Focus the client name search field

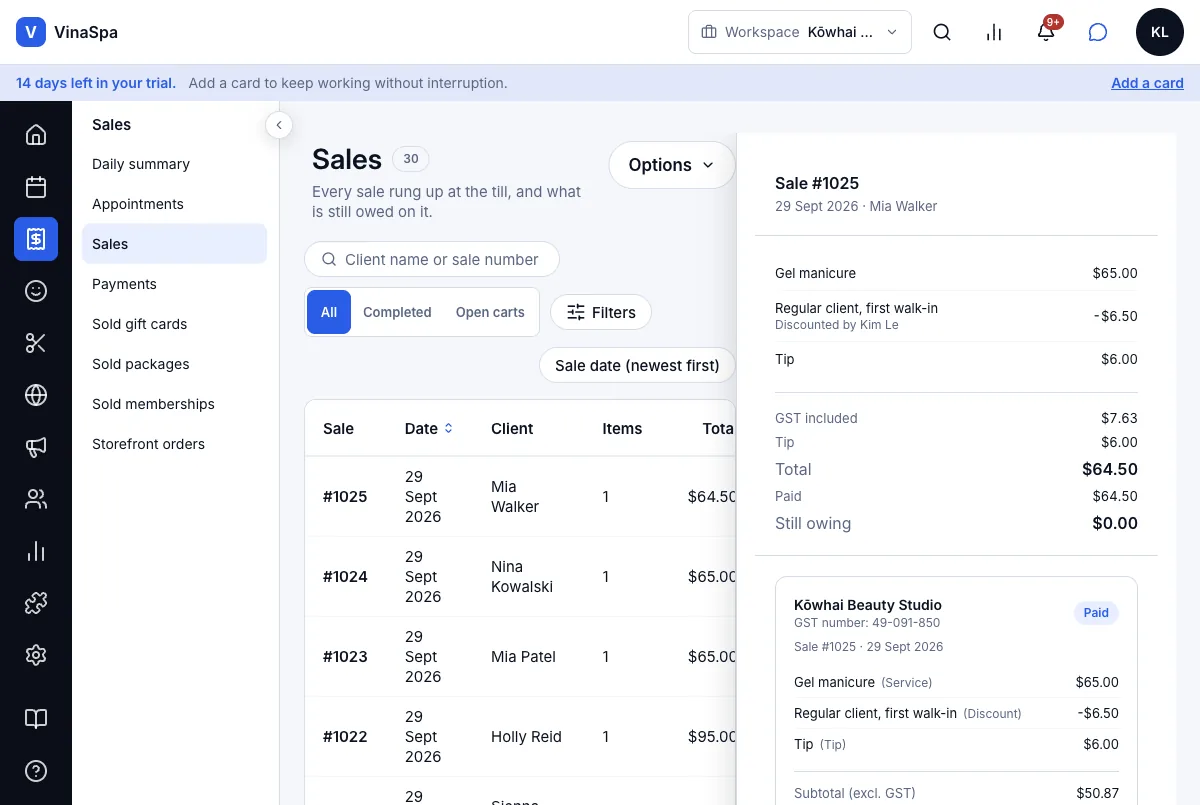coord(432,259)
